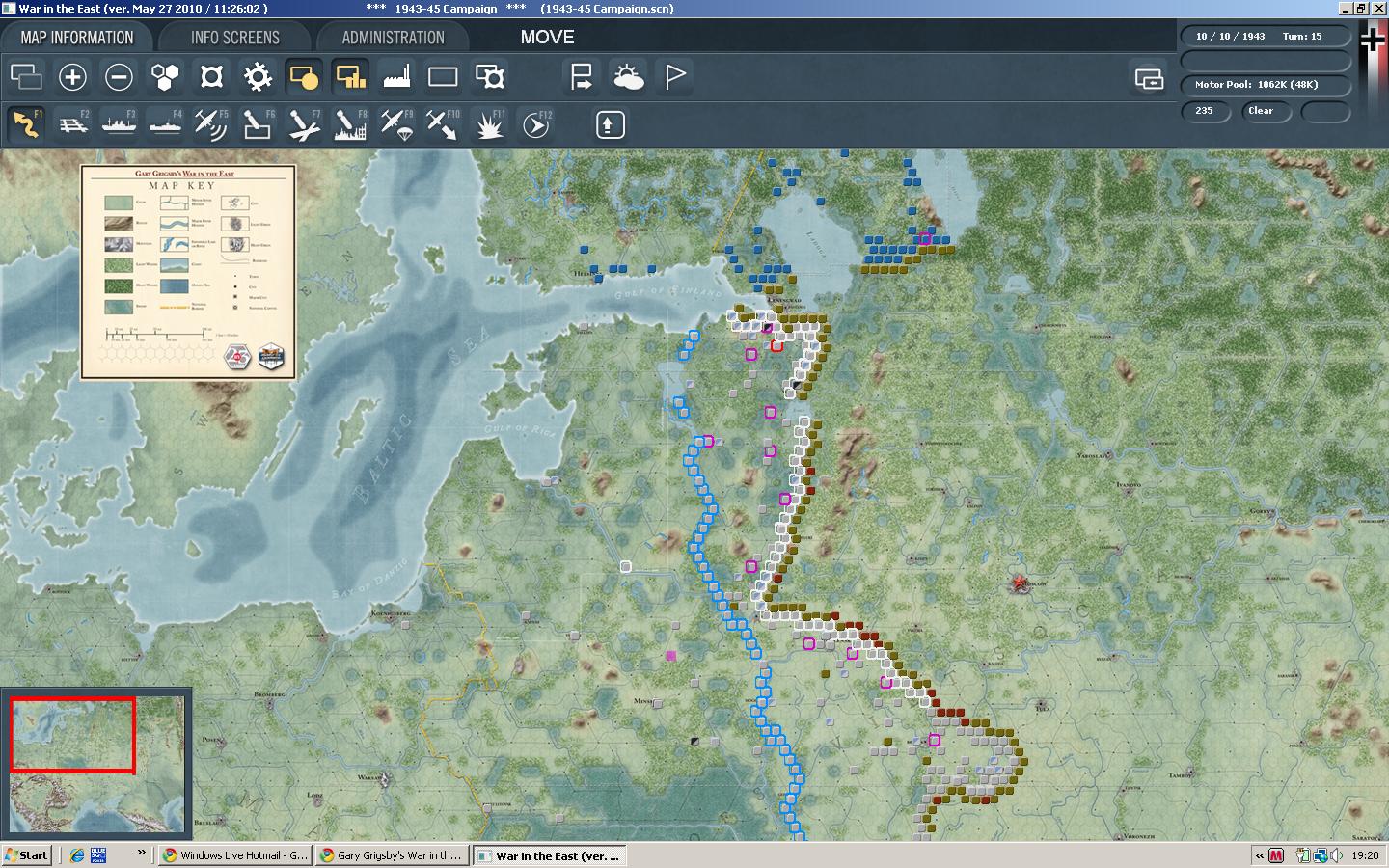Select Rail mode (F2) track icon
Viewport: 1389px width, 868px height.
point(72,124)
